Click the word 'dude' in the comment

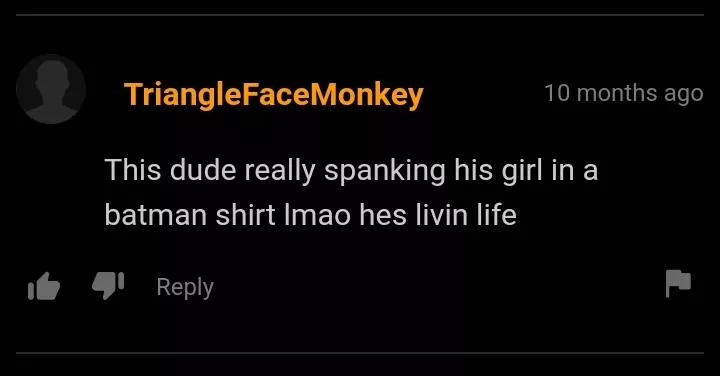click(203, 170)
